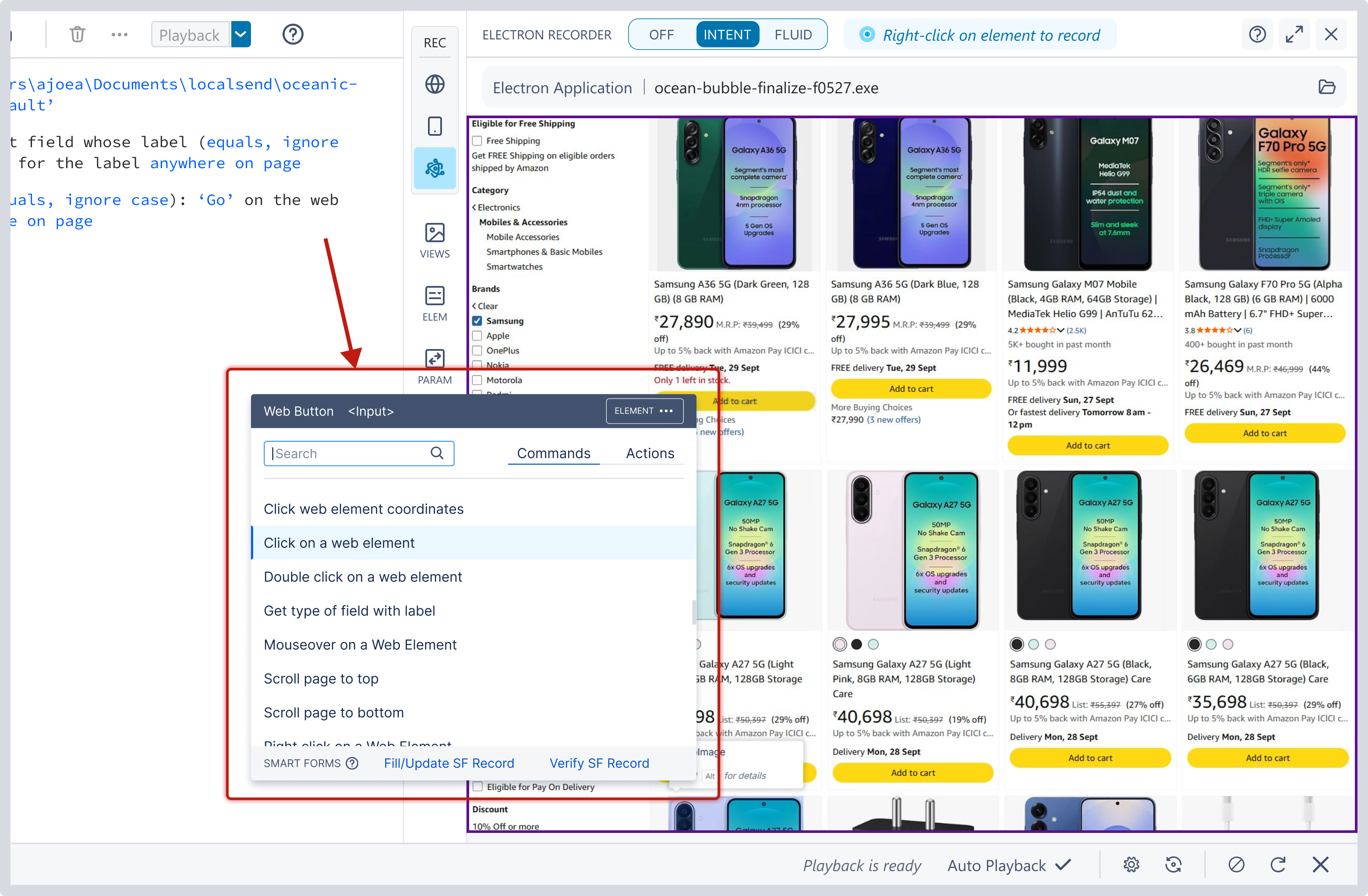Screen dimensions: 1368x896
Task: Toggle Auto Playback option
Action: [1010, 865]
